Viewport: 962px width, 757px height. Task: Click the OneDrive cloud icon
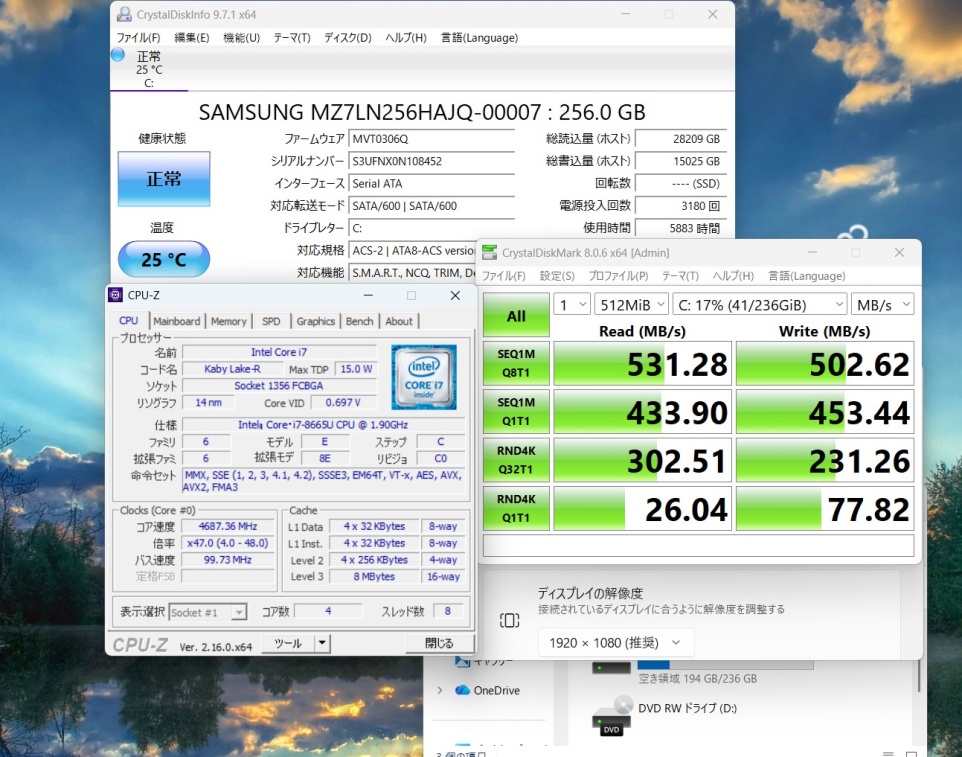tap(462, 690)
